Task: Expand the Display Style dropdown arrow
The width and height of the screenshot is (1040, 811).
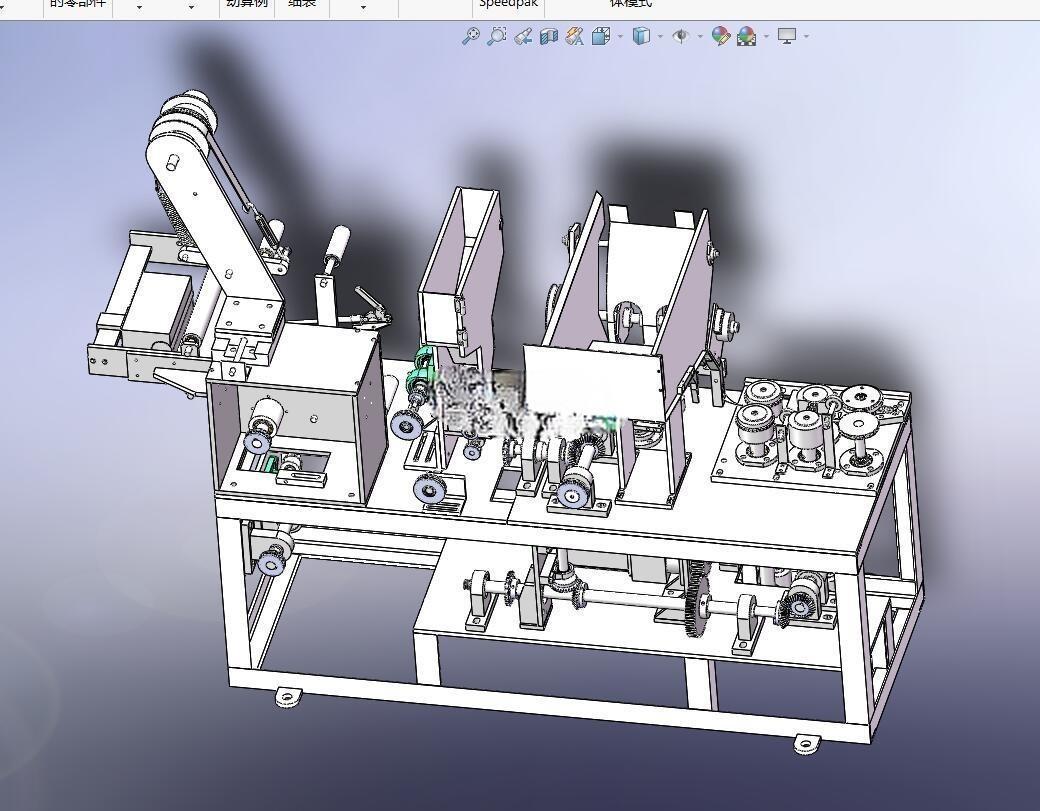Action: point(660,36)
